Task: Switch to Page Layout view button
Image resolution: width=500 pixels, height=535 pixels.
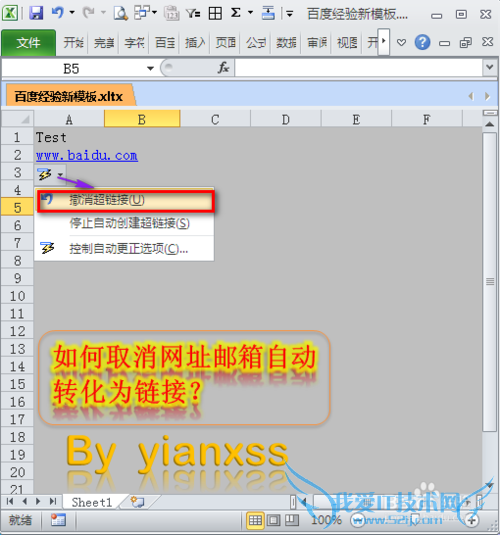Action: (273, 520)
